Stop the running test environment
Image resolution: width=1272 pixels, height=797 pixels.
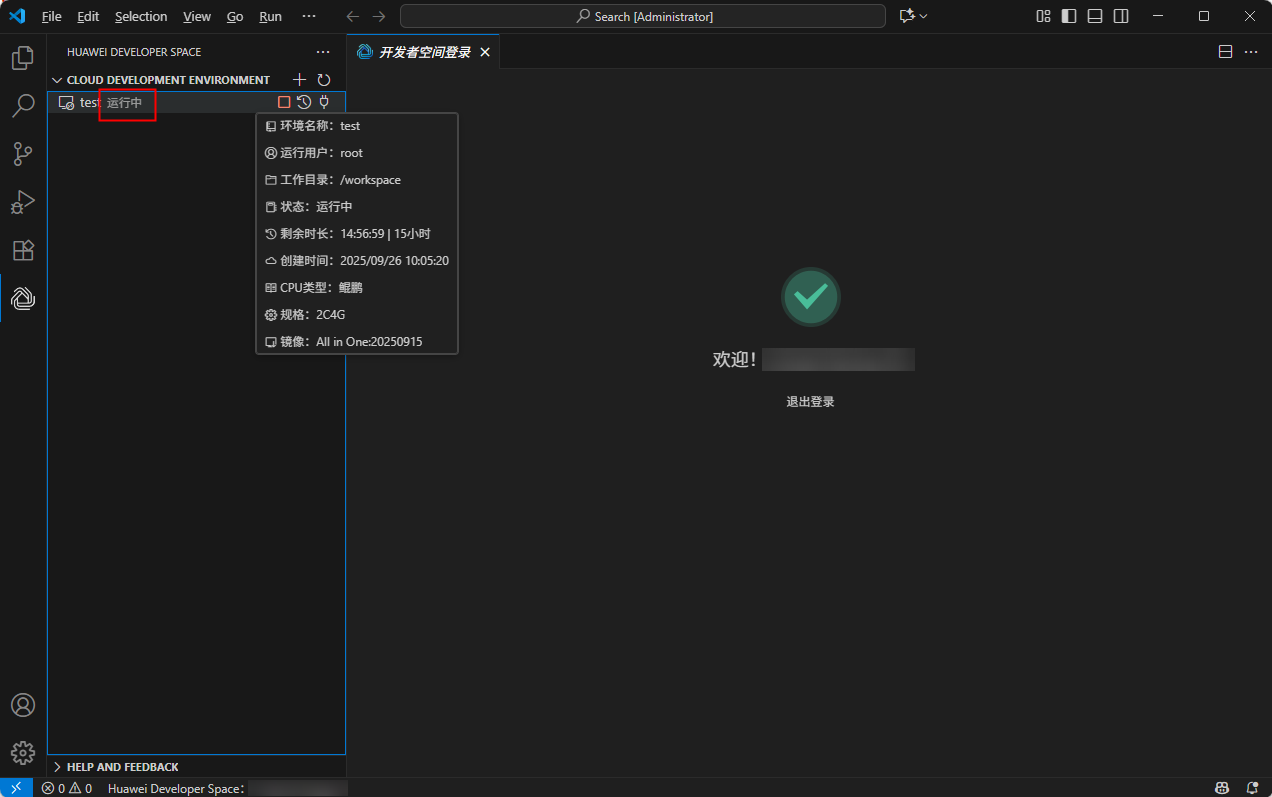click(284, 102)
